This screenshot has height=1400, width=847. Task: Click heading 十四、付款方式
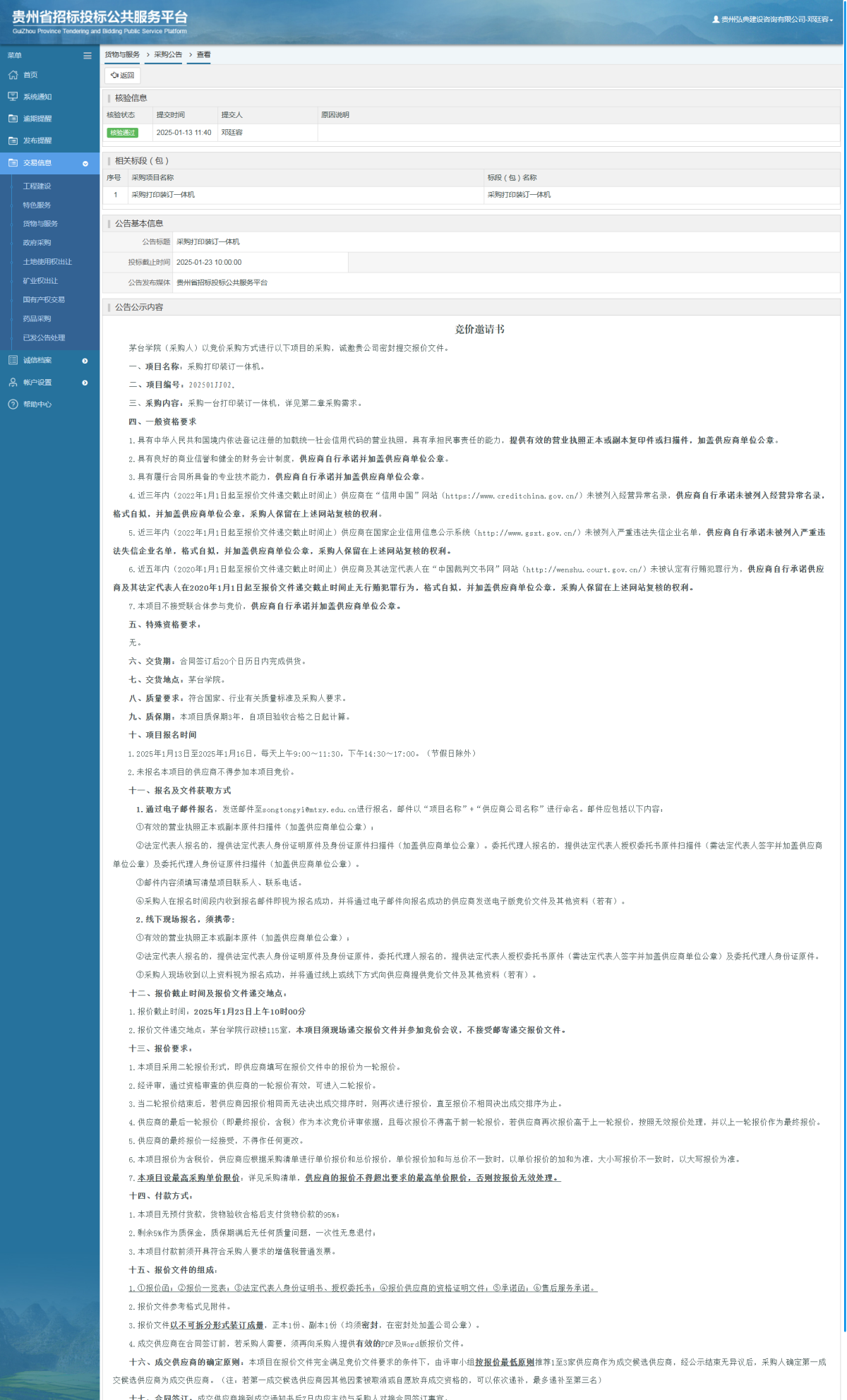(161, 1196)
